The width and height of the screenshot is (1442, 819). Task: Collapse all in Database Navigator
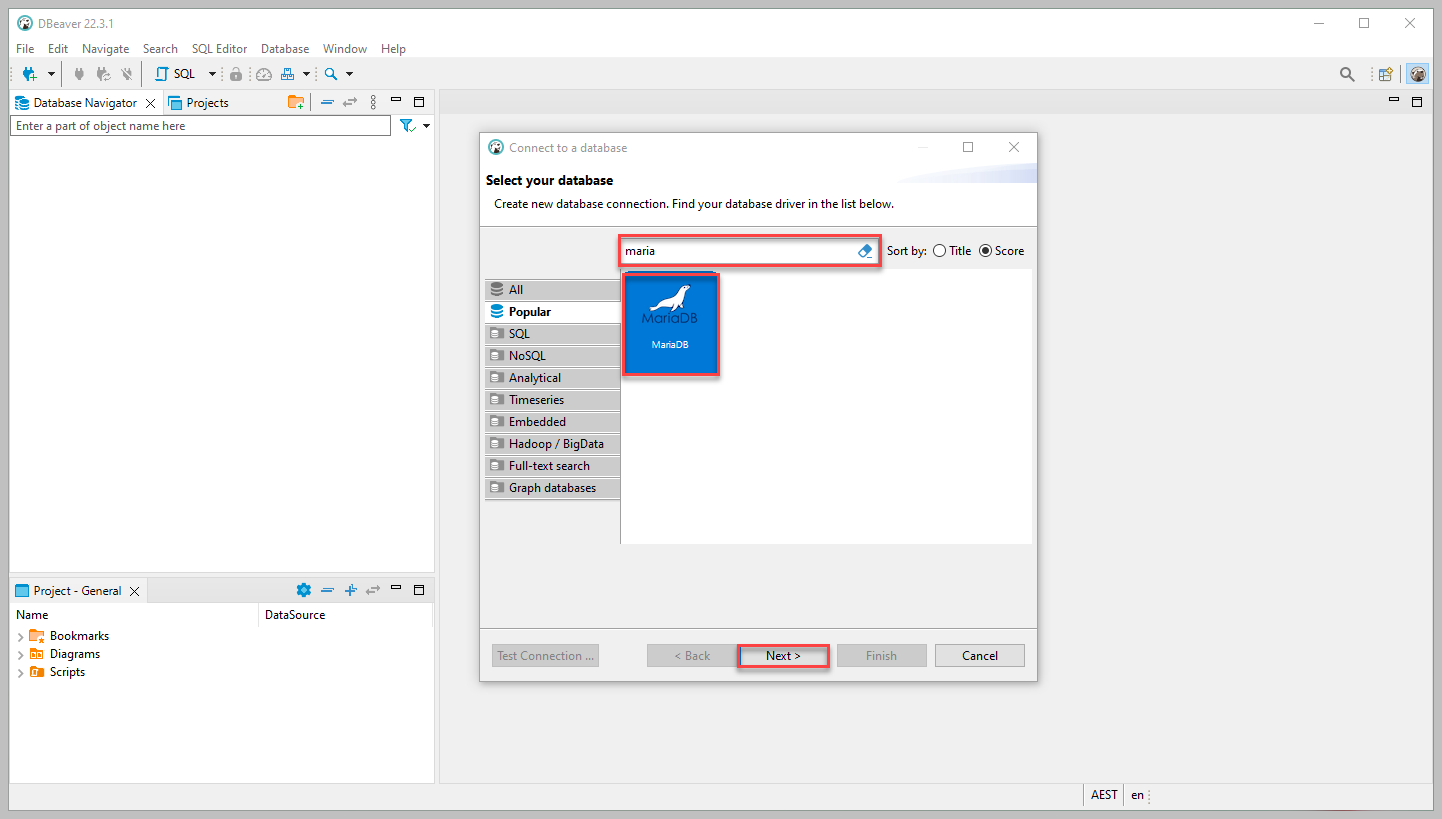pos(327,102)
